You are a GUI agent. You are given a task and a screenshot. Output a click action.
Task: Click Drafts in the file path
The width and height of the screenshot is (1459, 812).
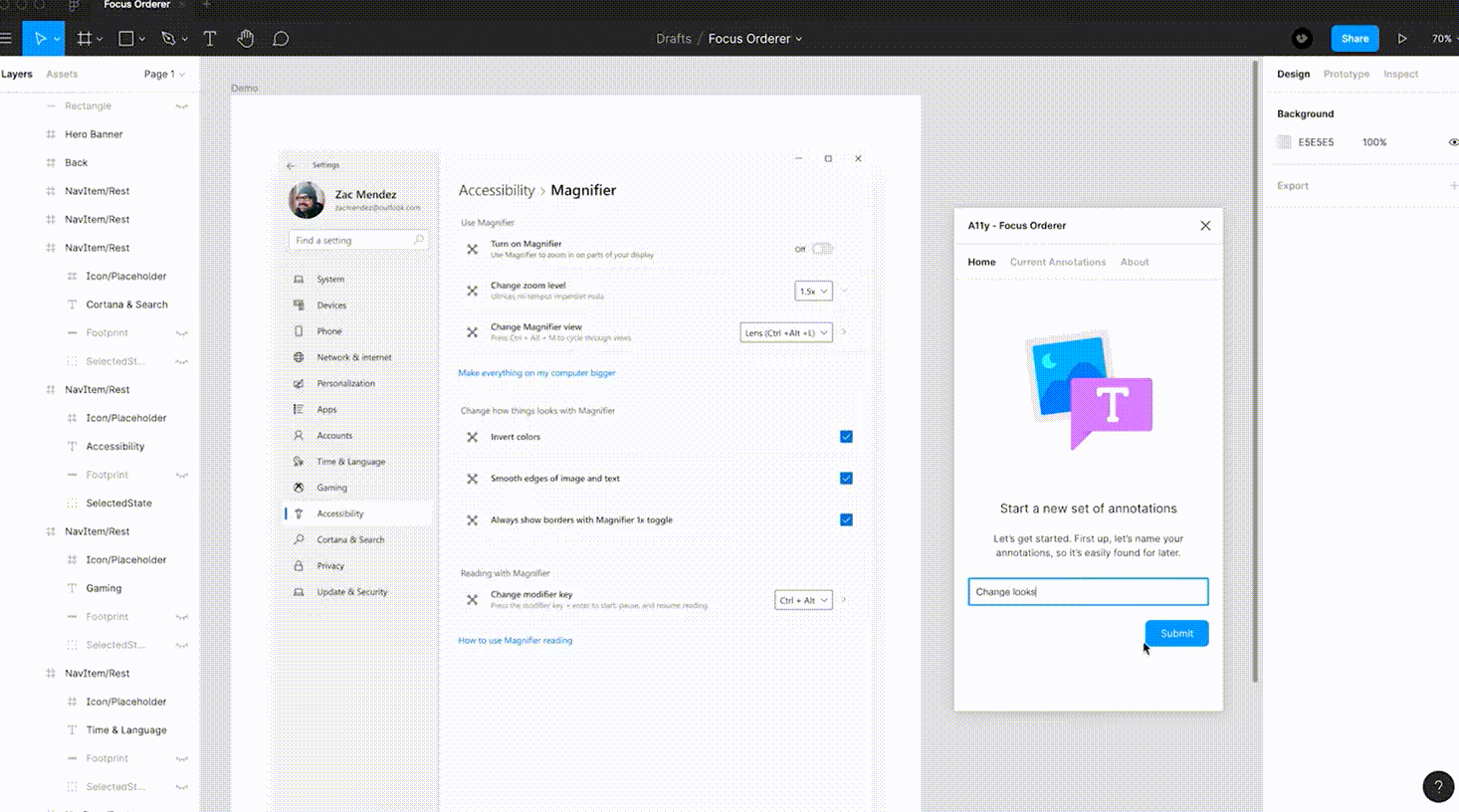point(674,39)
